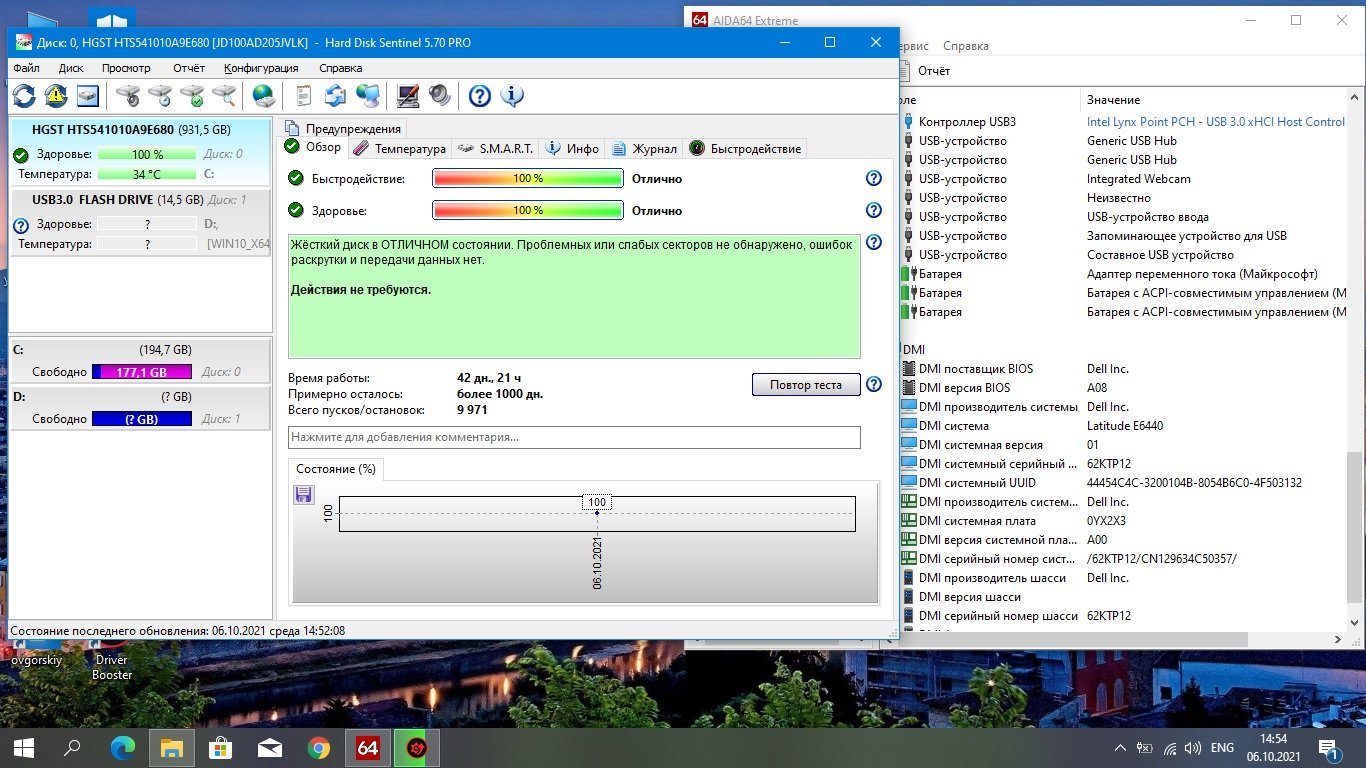Select DMI системный UUID row in AIDA64
Viewport: 1366px width, 768px height.
[x=1122, y=483]
